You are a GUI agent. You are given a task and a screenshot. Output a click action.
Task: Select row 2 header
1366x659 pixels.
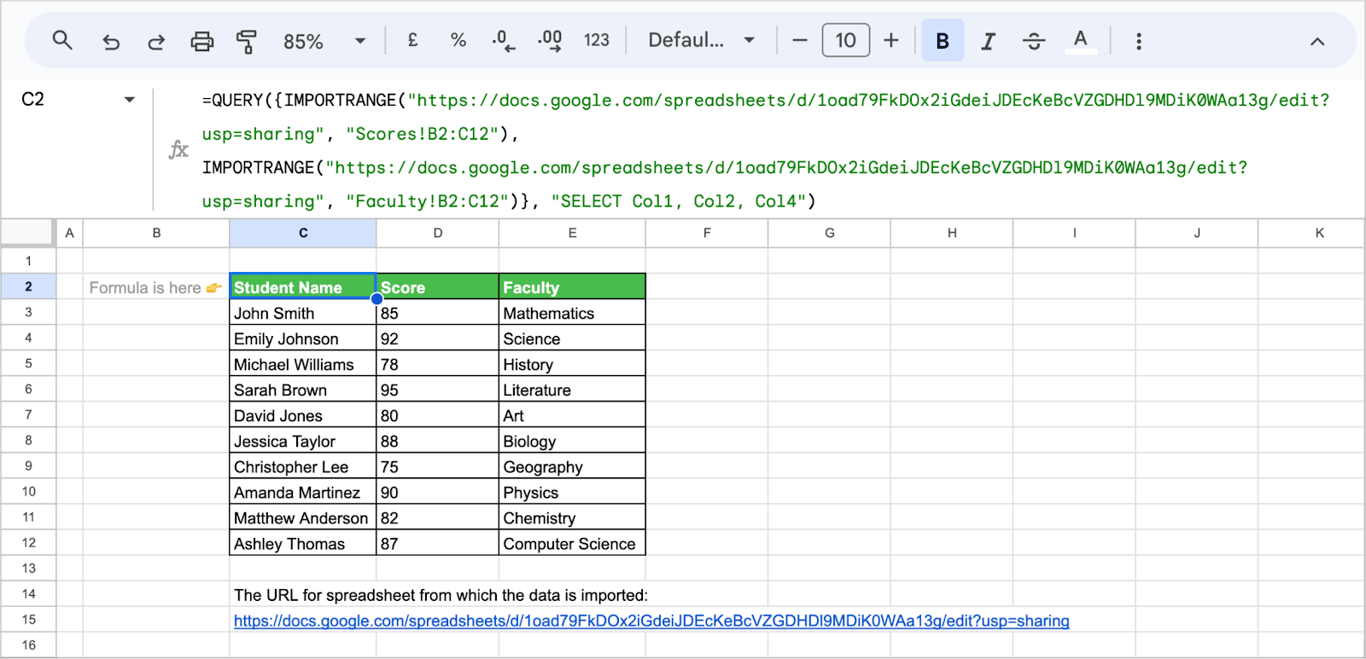click(28, 287)
